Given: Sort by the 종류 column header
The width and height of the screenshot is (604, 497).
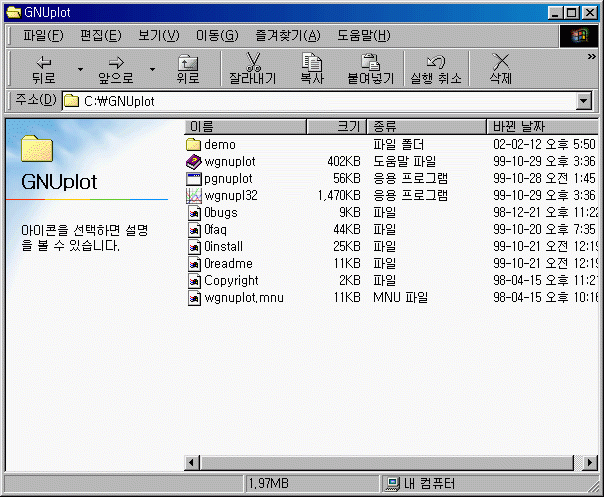Looking at the screenshot, I should tap(427, 126).
